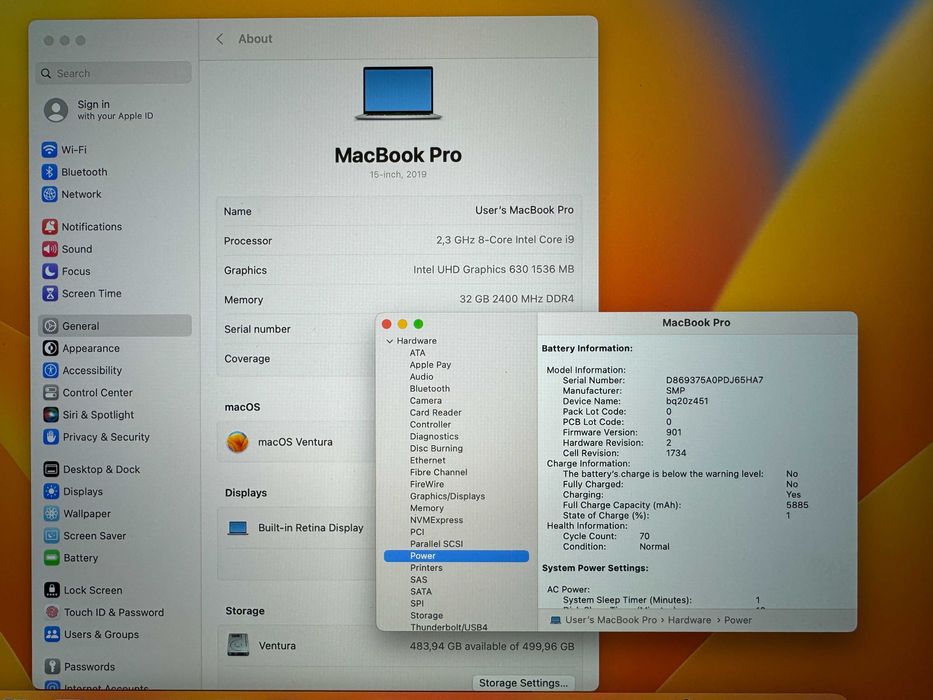Select FireWire in Hardware list
Image resolution: width=933 pixels, height=700 pixels.
coord(427,484)
